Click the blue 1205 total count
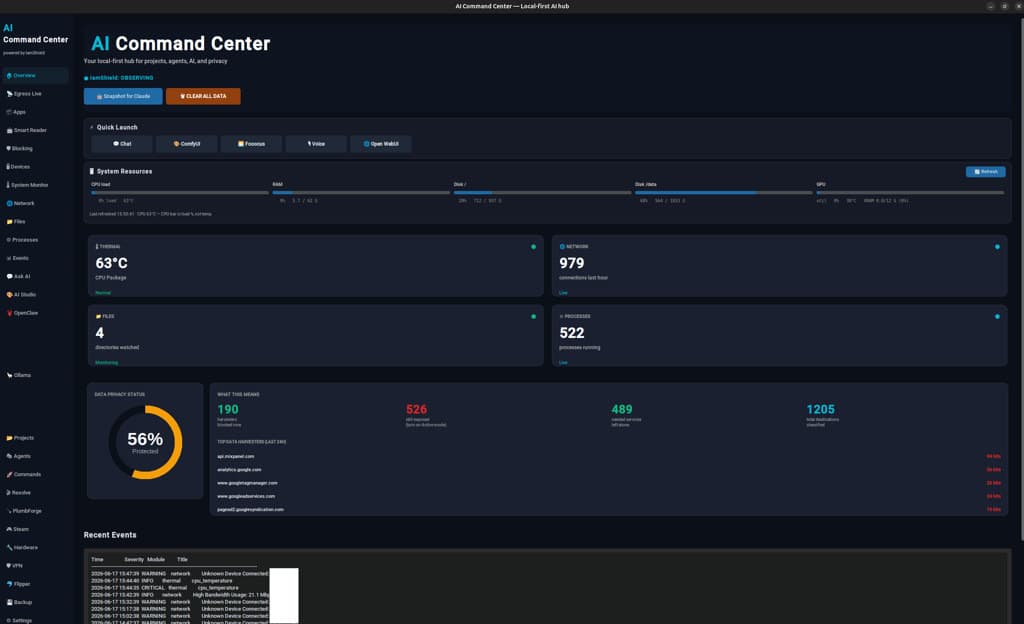 pos(820,409)
